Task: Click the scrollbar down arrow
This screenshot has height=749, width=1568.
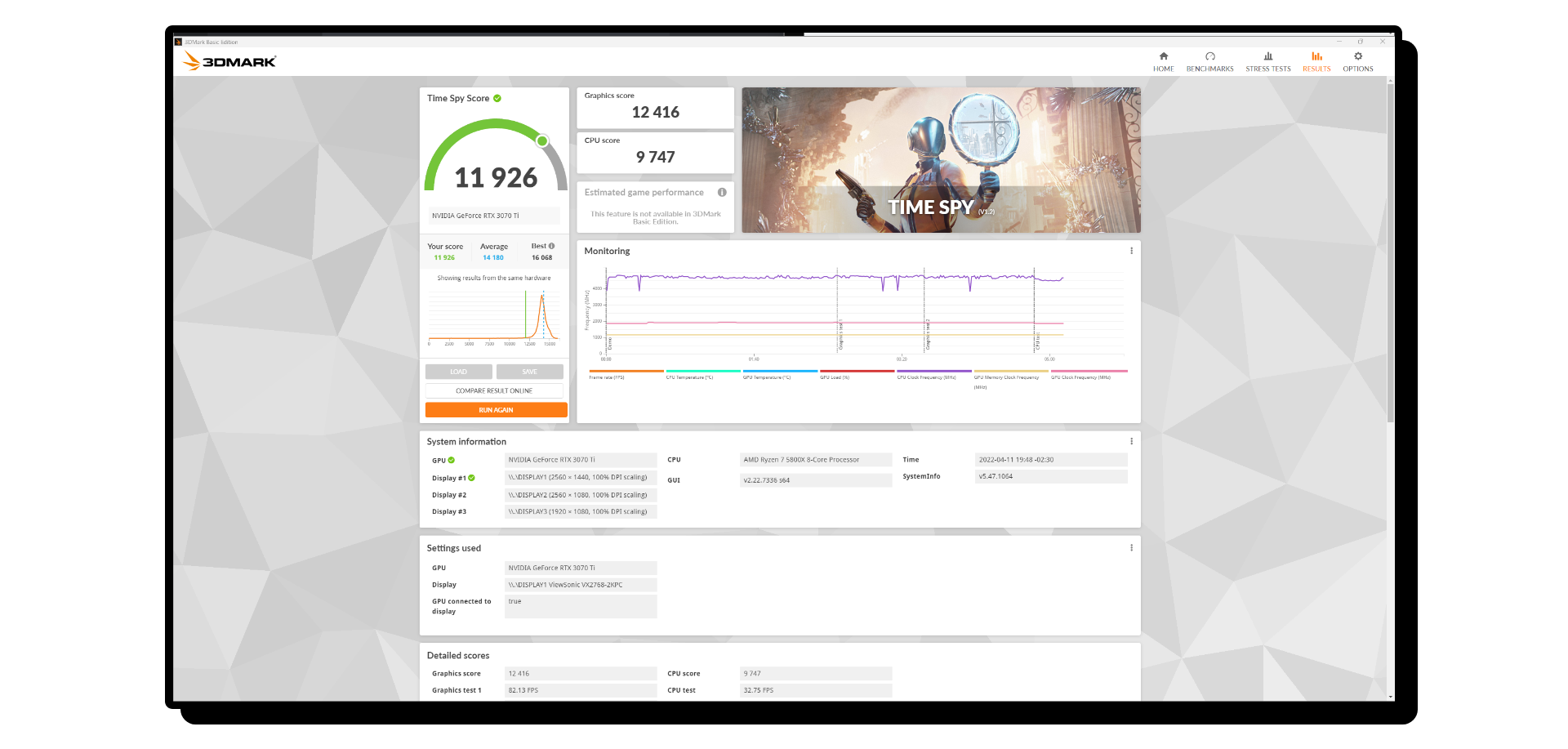Action: pos(1391,697)
